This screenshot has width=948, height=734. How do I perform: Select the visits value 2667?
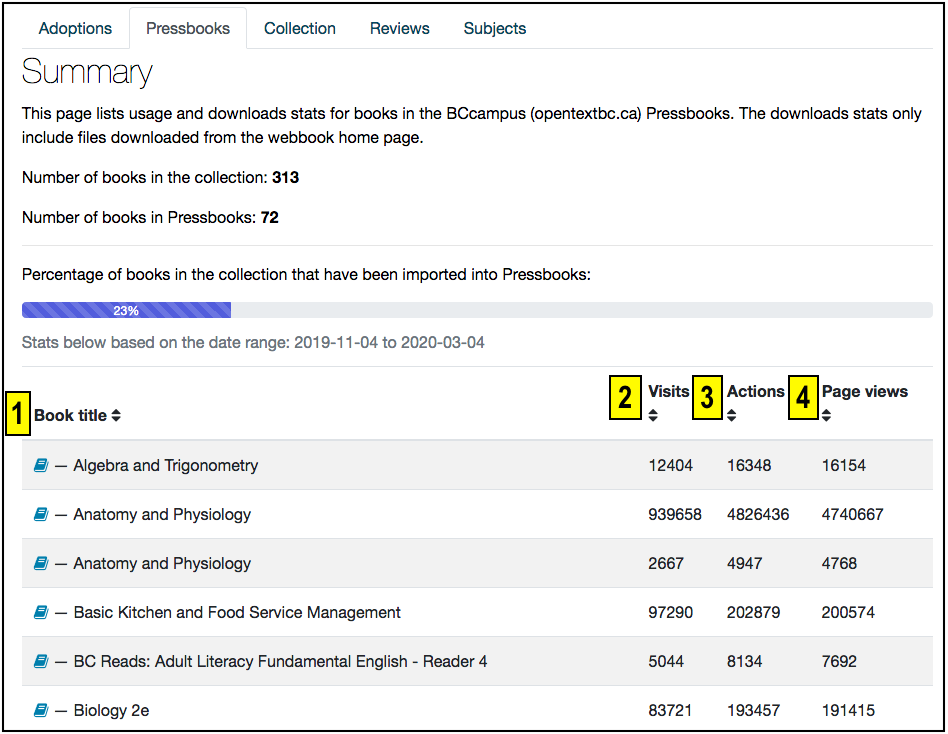point(666,563)
